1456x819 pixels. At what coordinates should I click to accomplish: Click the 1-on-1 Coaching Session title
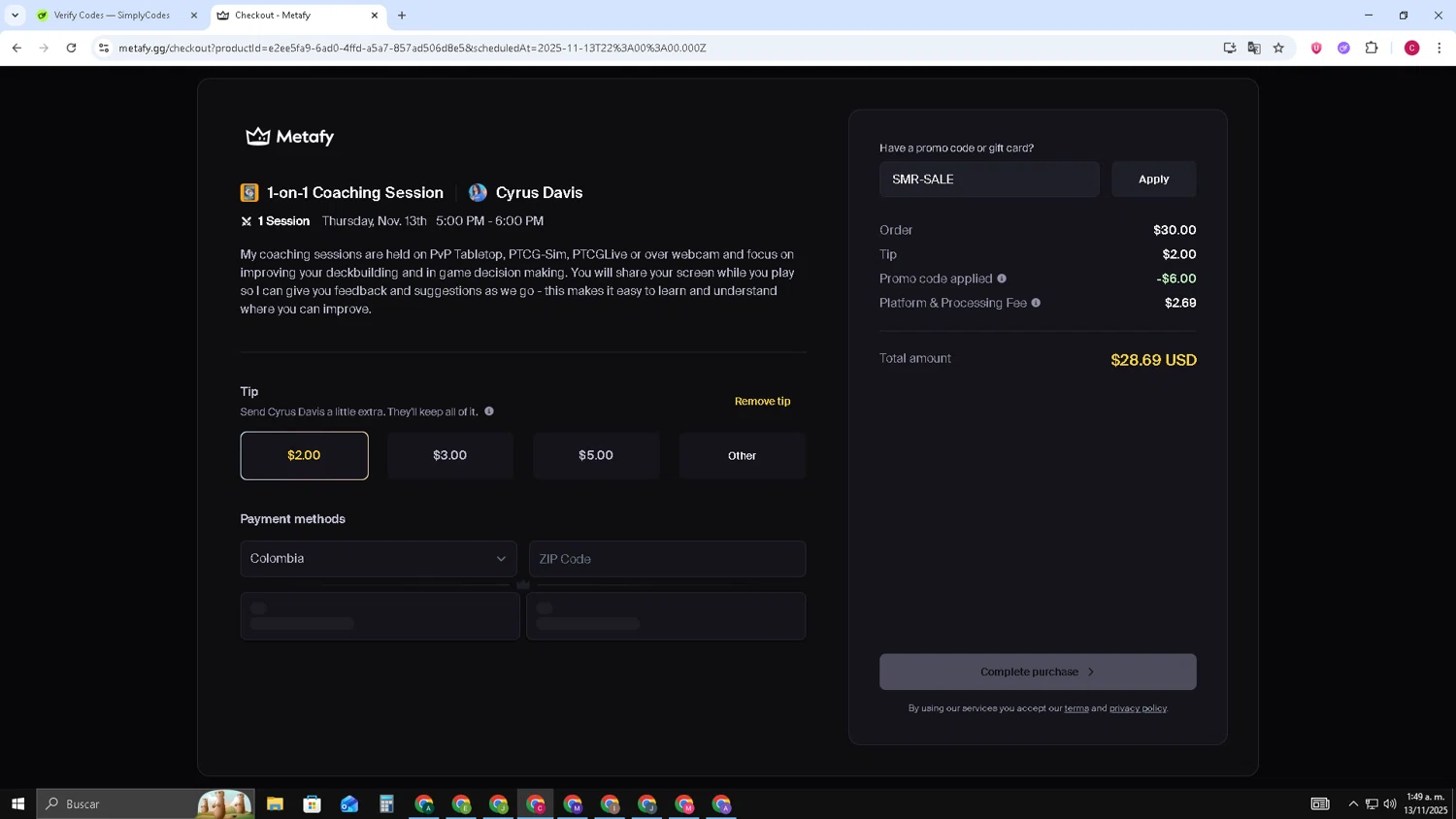(x=355, y=192)
